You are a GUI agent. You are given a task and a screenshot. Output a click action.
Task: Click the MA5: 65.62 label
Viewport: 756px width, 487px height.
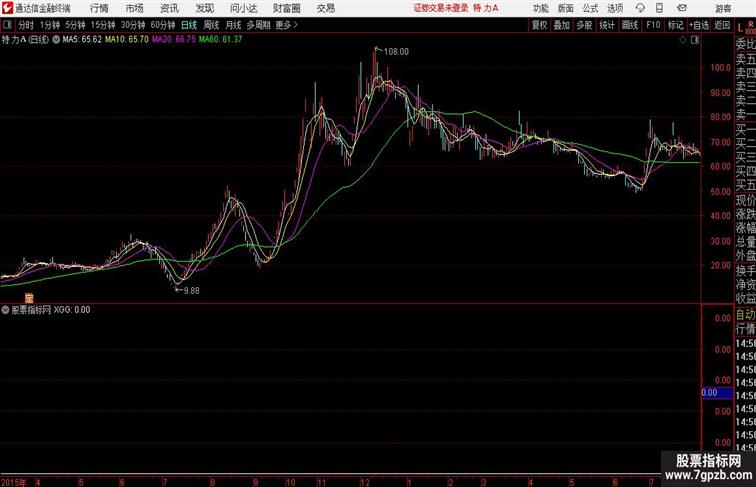[x=82, y=40]
